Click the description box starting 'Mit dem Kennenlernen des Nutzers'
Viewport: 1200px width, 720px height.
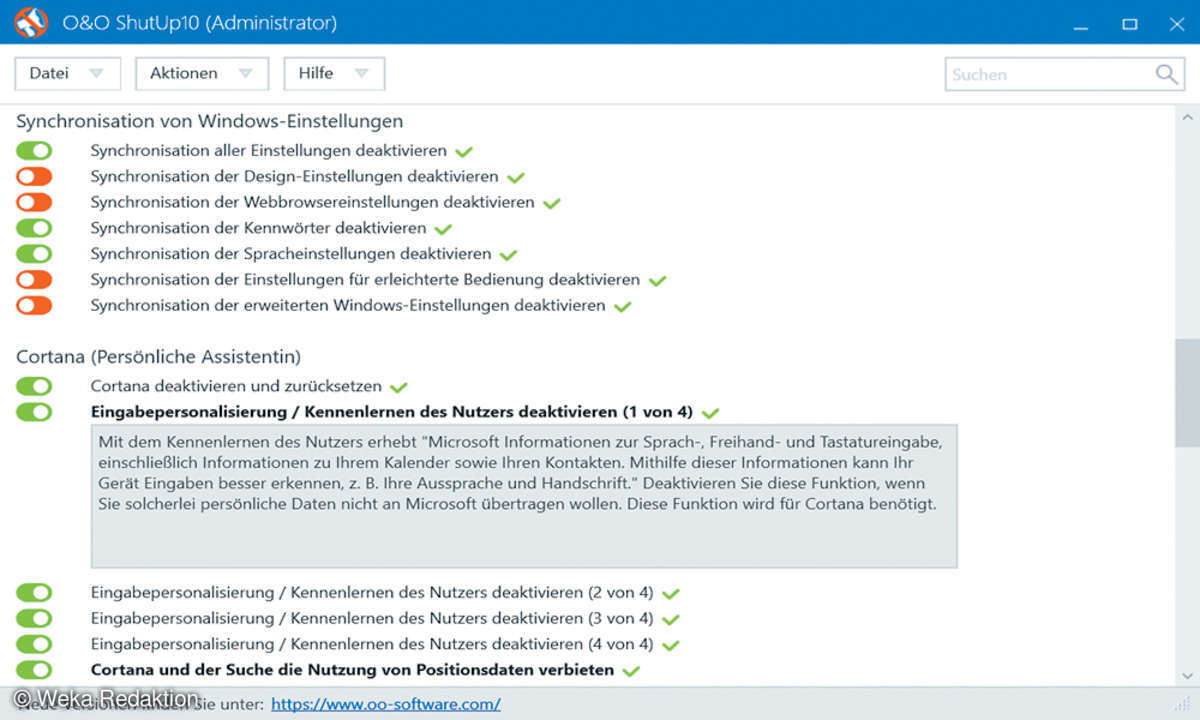tap(524, 496)
